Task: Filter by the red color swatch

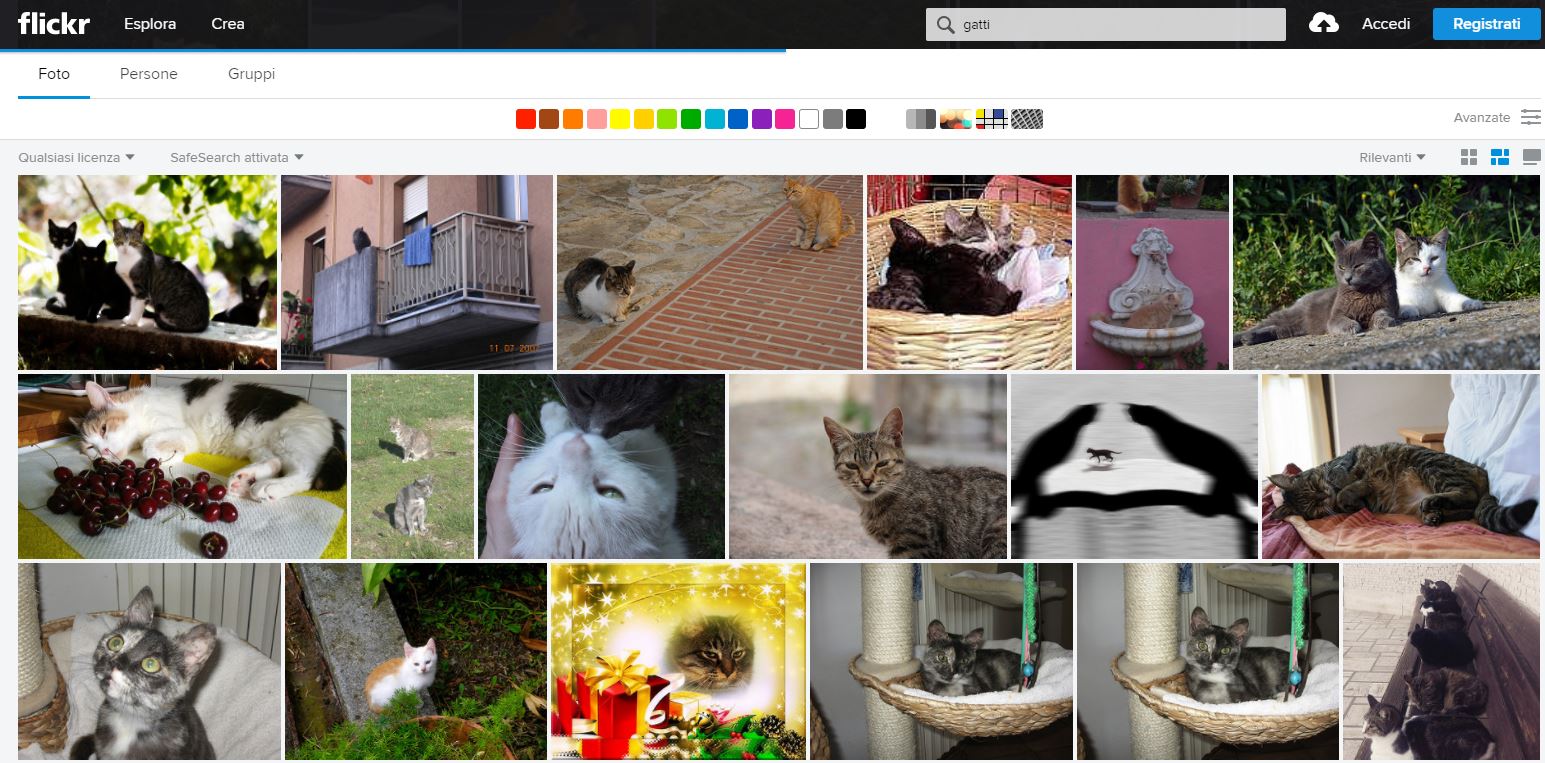Action: click(x=526, y=119)
